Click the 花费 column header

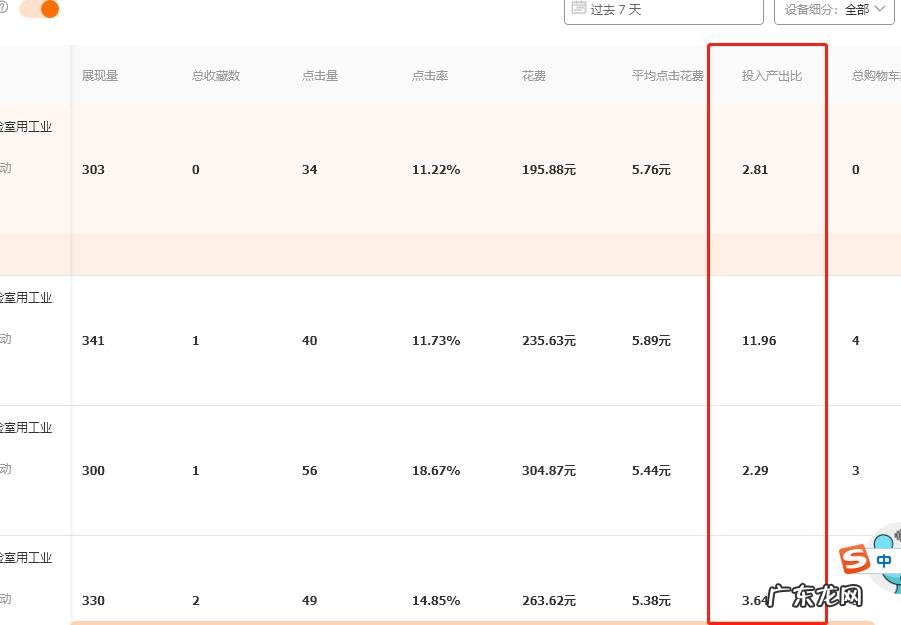click(x=534, y=76)
